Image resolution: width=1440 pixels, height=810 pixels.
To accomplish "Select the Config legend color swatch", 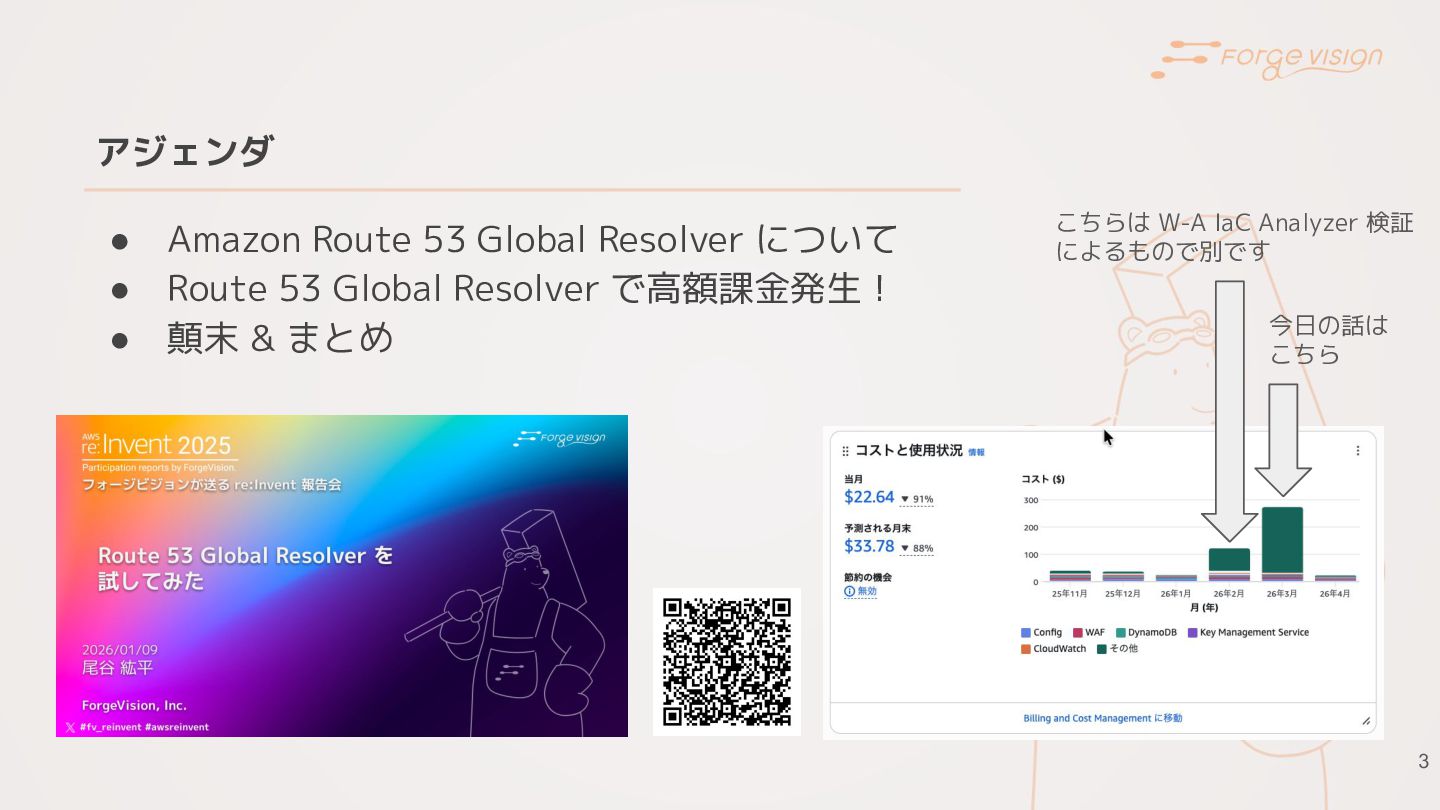I will point(1026,633).
